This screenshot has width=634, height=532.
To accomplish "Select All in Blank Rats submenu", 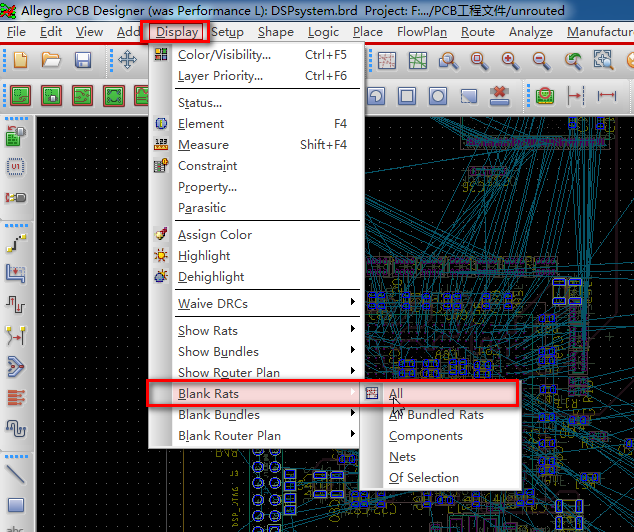I will coord(439,393).
